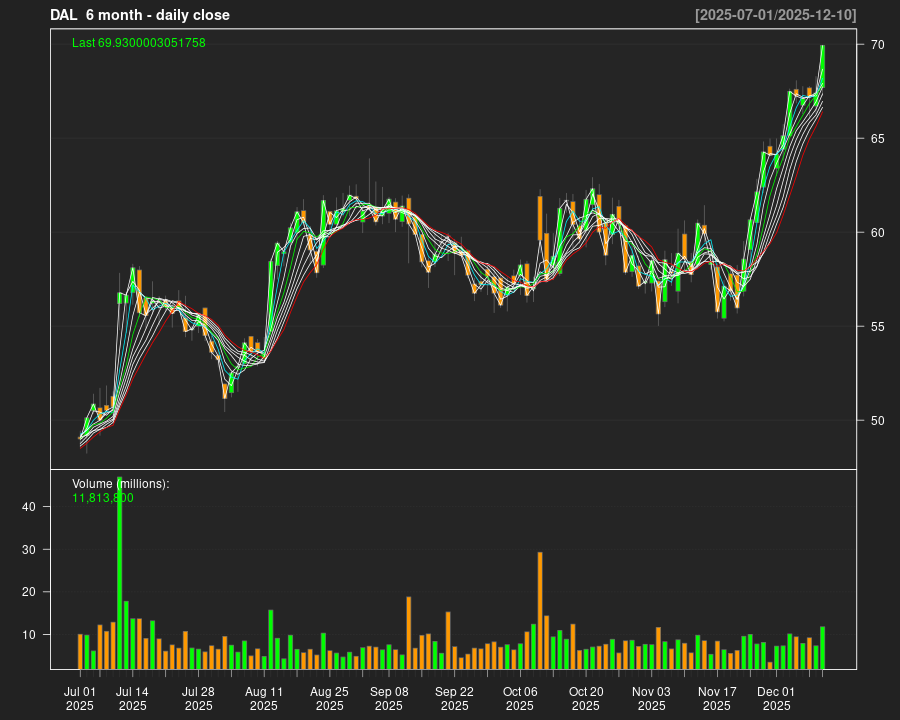Select the 'Aug 11 2025' x-axis date label

(x=264, y=698)
